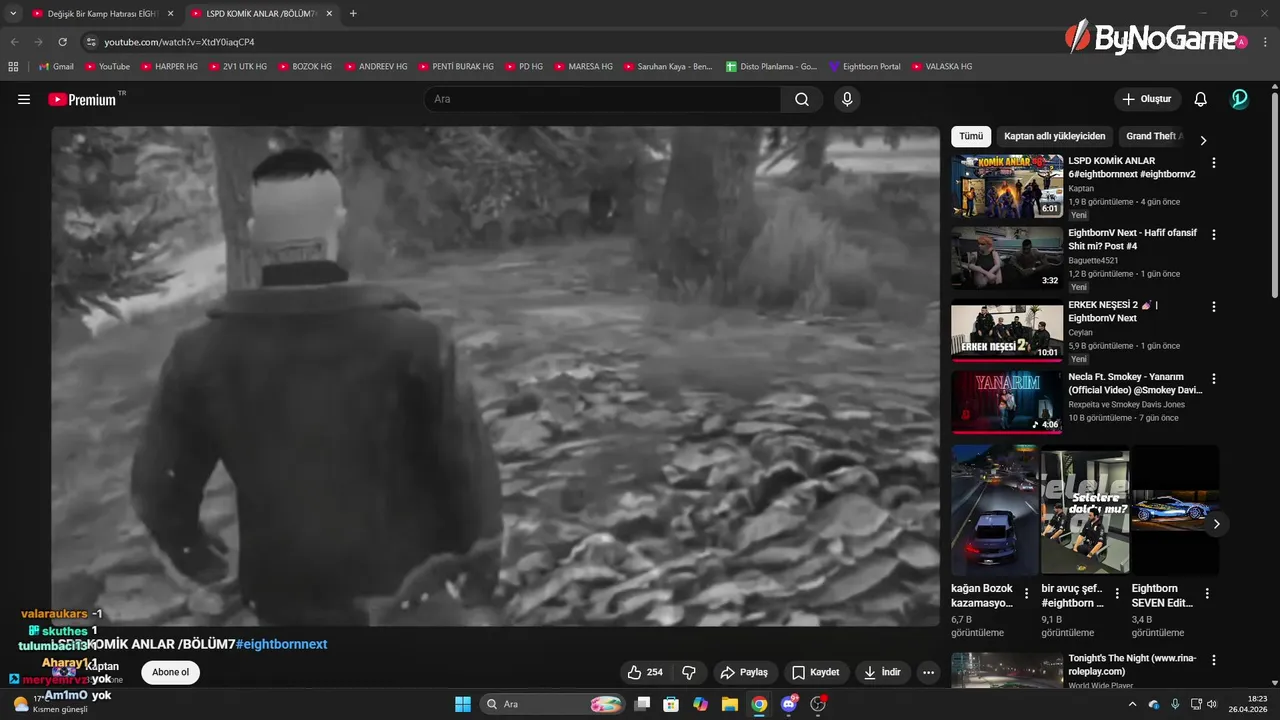This screenshot has width=1280, height=720.
Task: Open Necla Yanarım video thumbnail
Action: point(1007,402)
